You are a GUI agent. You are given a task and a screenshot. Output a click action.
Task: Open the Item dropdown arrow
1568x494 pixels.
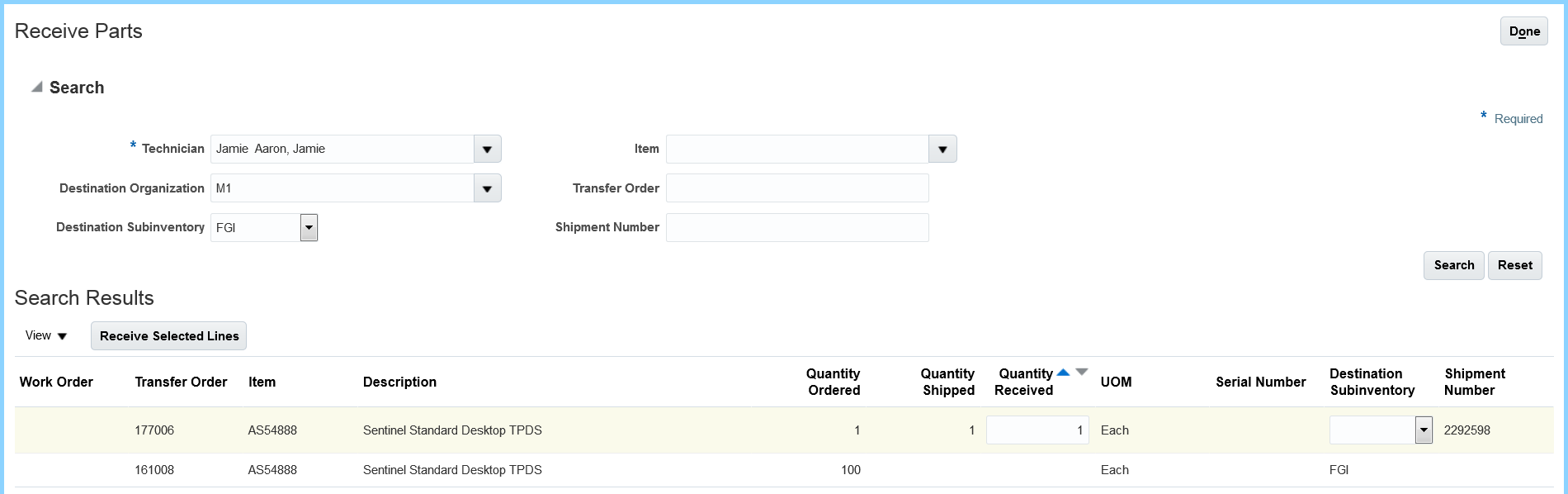click(942, 150)
